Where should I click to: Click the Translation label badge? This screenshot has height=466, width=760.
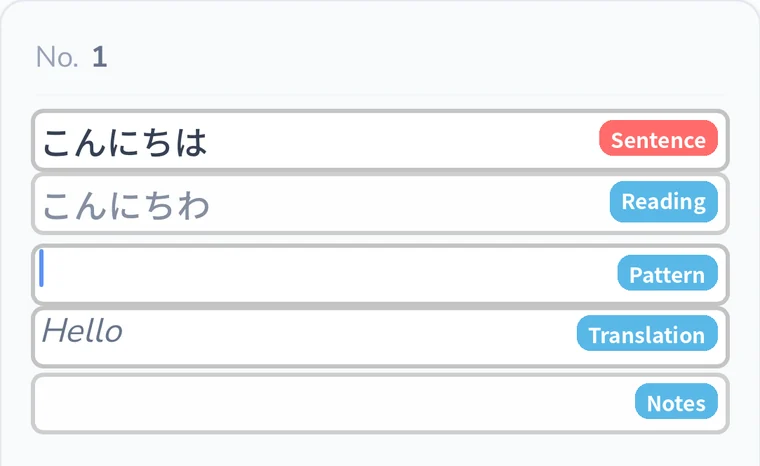647,334
